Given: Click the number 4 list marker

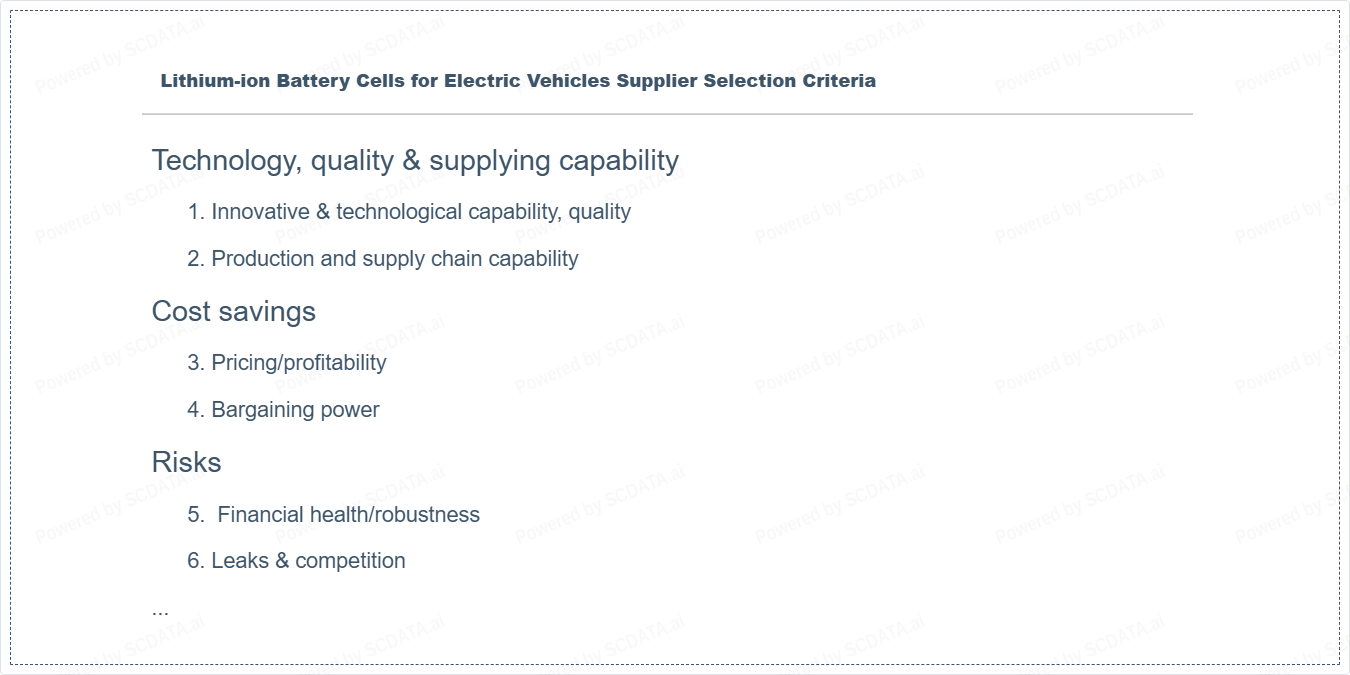Looking at the screenshot, I should pyautogui.click(x=195, y=410).
